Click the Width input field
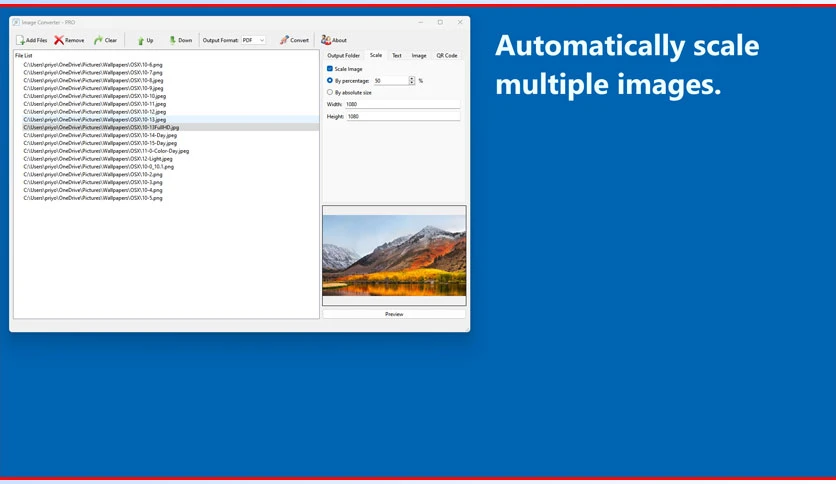This screenshot has height=484, width=836. point(403,104)
